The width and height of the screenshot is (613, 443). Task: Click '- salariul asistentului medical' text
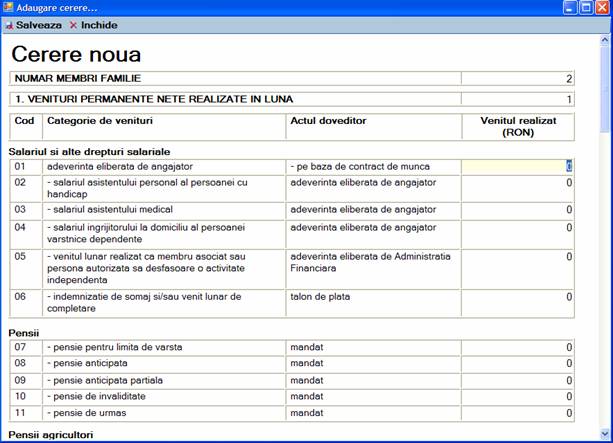point(110,209)
